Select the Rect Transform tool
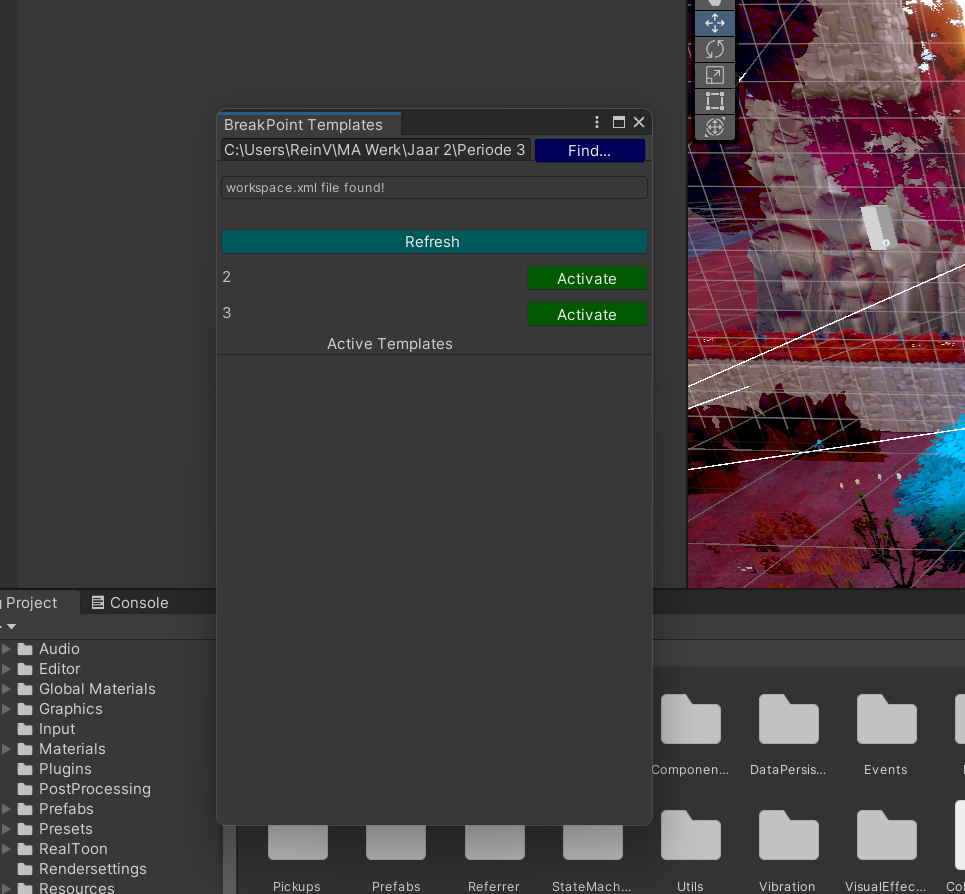965x894 pixels. pyautogui.click(x=714, y=100)
